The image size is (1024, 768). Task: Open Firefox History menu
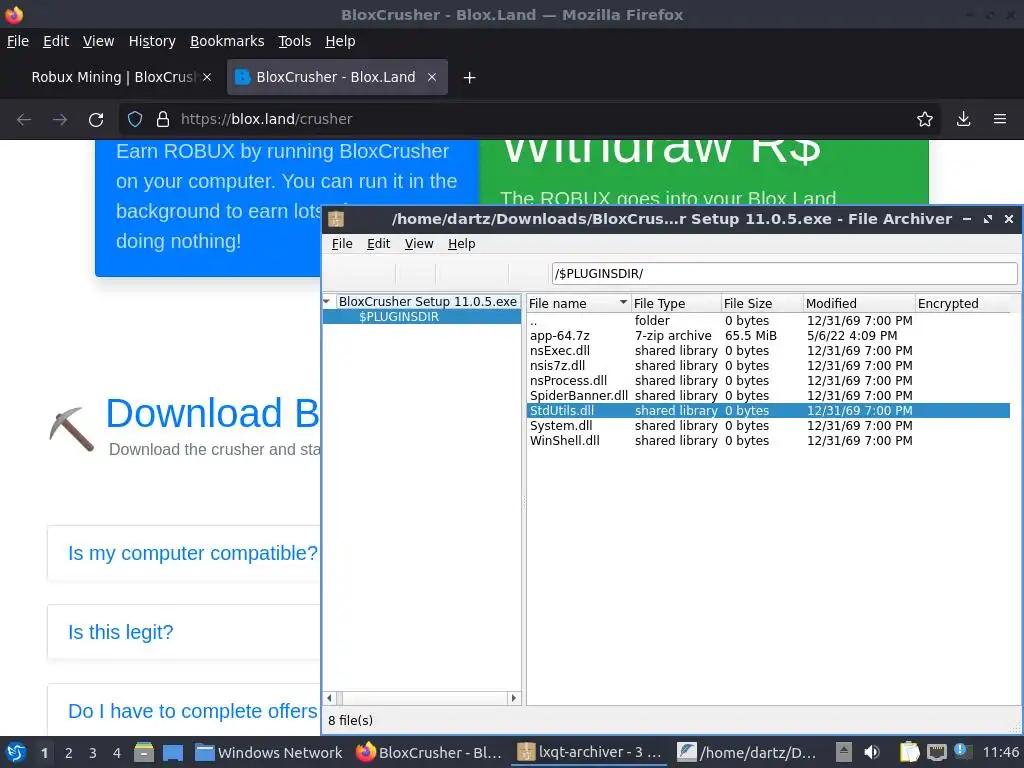152,41
